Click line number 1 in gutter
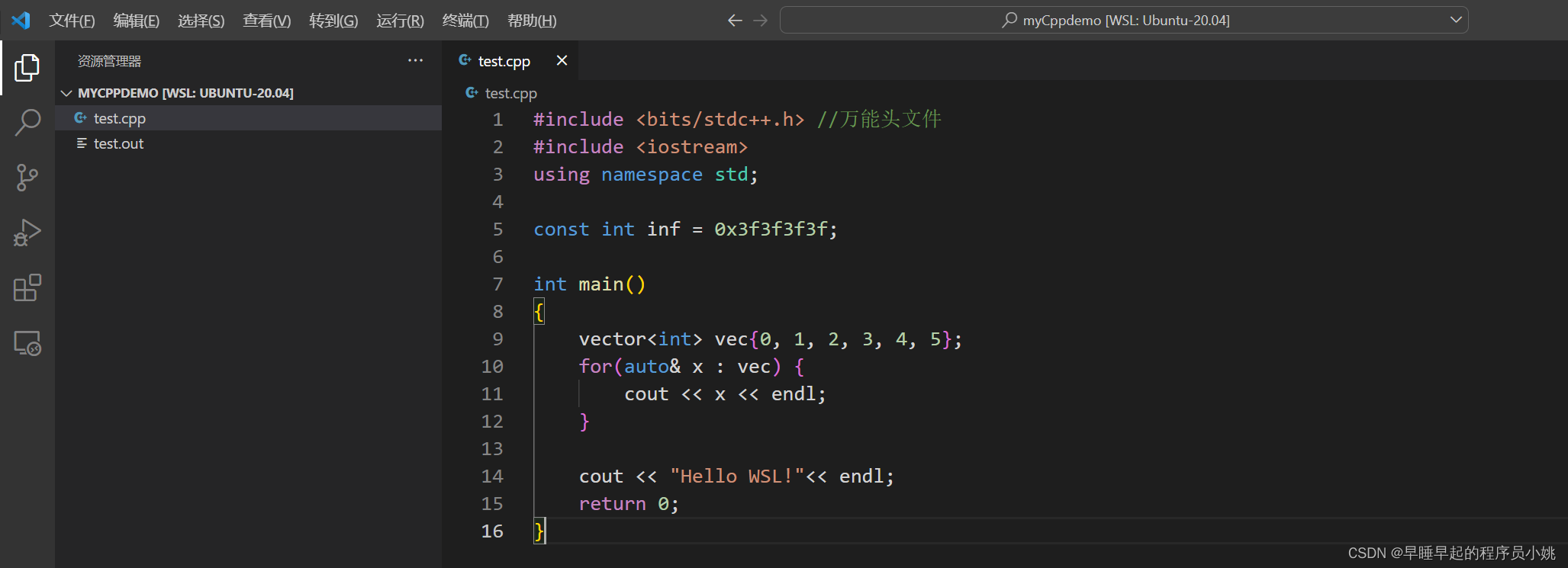 pyautogui.click(x=497, y=120)
